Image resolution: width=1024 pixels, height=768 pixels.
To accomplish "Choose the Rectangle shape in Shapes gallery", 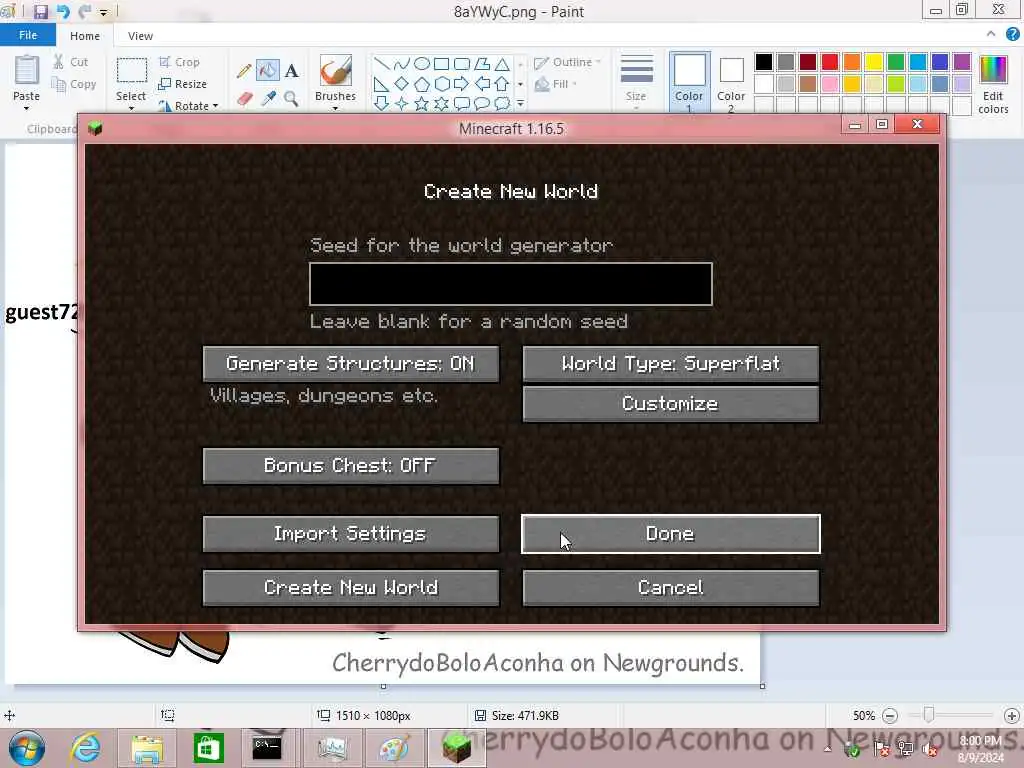I will coord(441,63).
